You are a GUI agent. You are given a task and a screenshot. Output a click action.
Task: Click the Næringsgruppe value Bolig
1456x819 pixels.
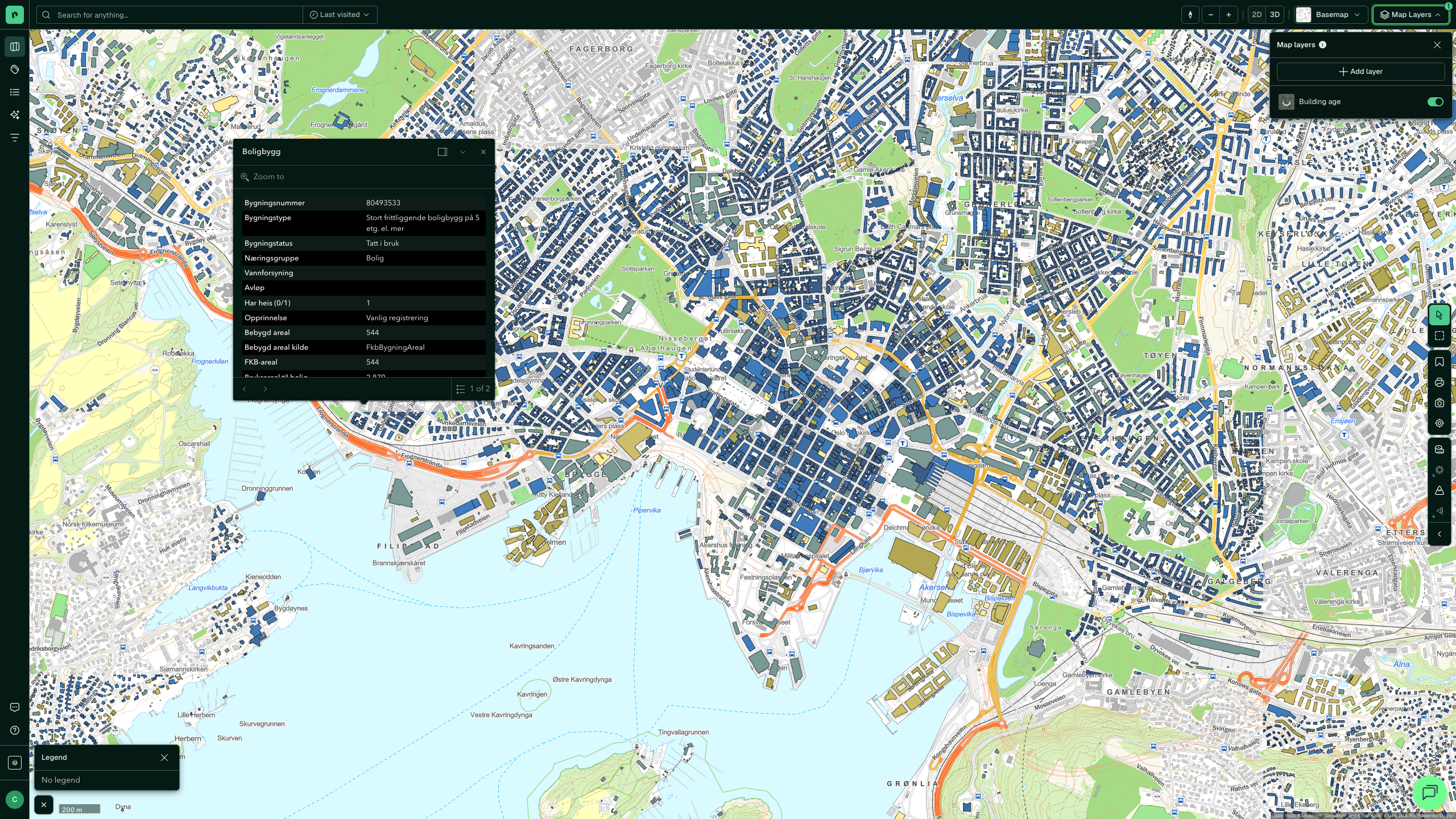click(375, 258)
